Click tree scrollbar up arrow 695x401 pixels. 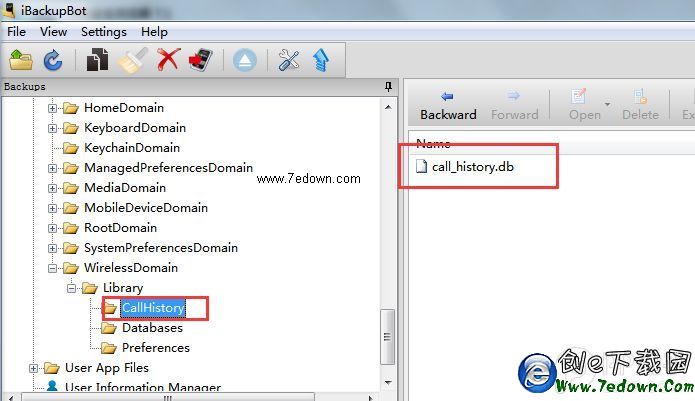click(388, 107)
